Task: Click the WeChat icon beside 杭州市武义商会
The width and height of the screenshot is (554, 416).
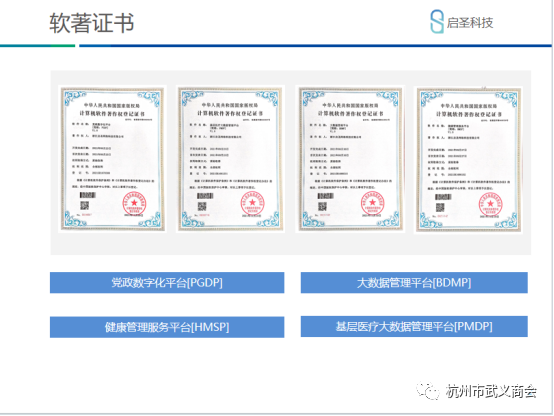Action: 428,391
